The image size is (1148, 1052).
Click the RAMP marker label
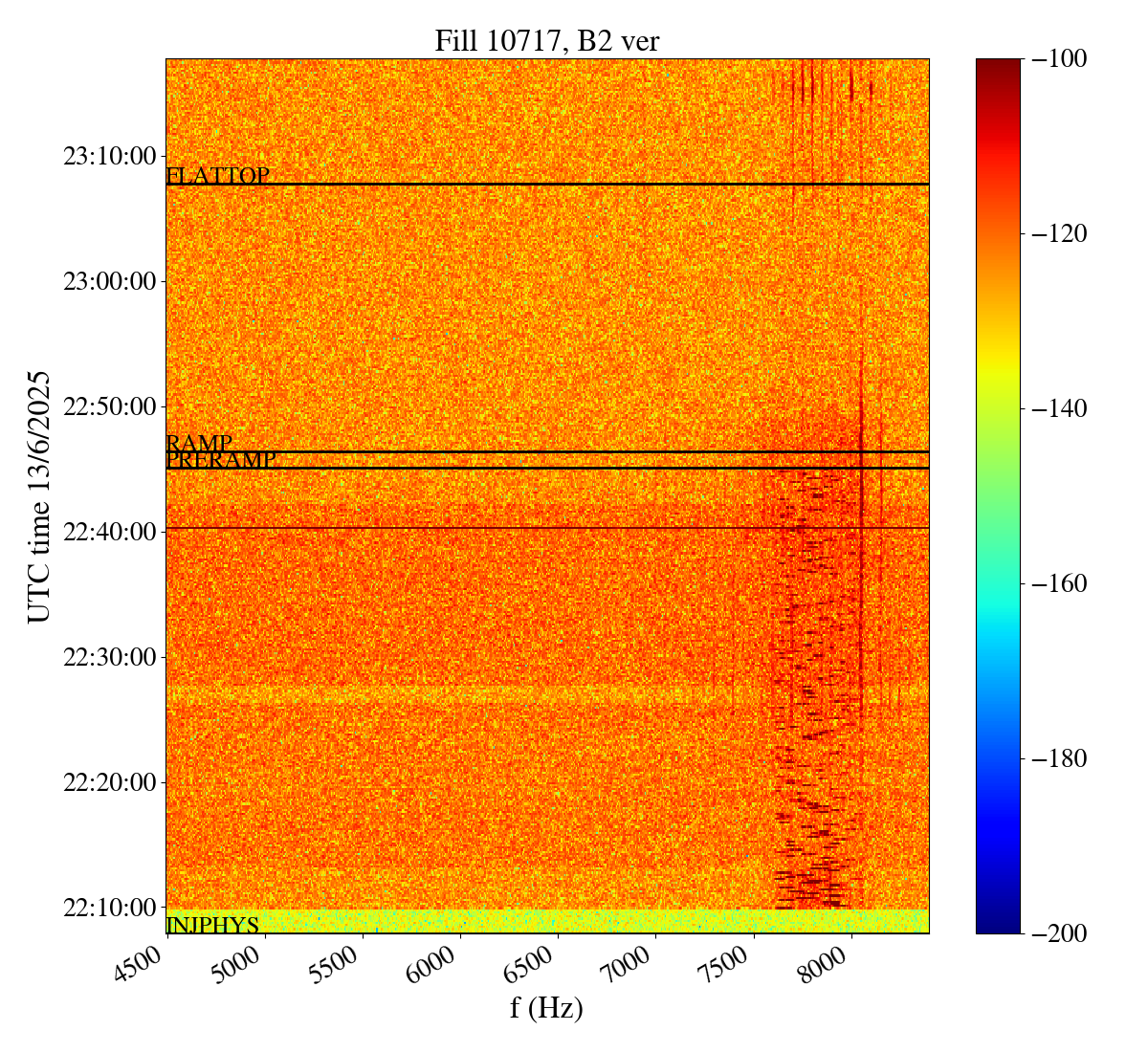point(199,444)
